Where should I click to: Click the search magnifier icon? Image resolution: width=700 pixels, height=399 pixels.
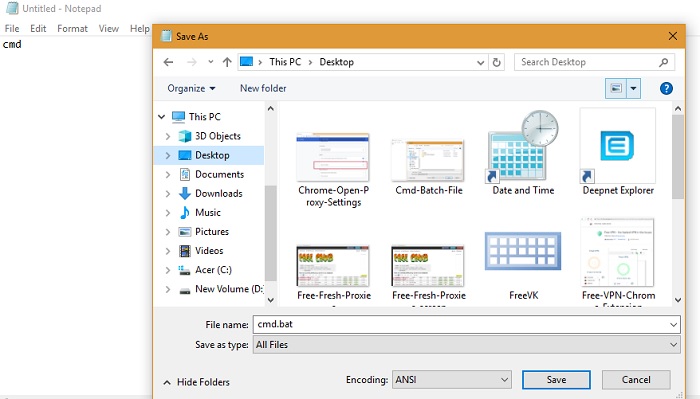click(x=663, y=62)
